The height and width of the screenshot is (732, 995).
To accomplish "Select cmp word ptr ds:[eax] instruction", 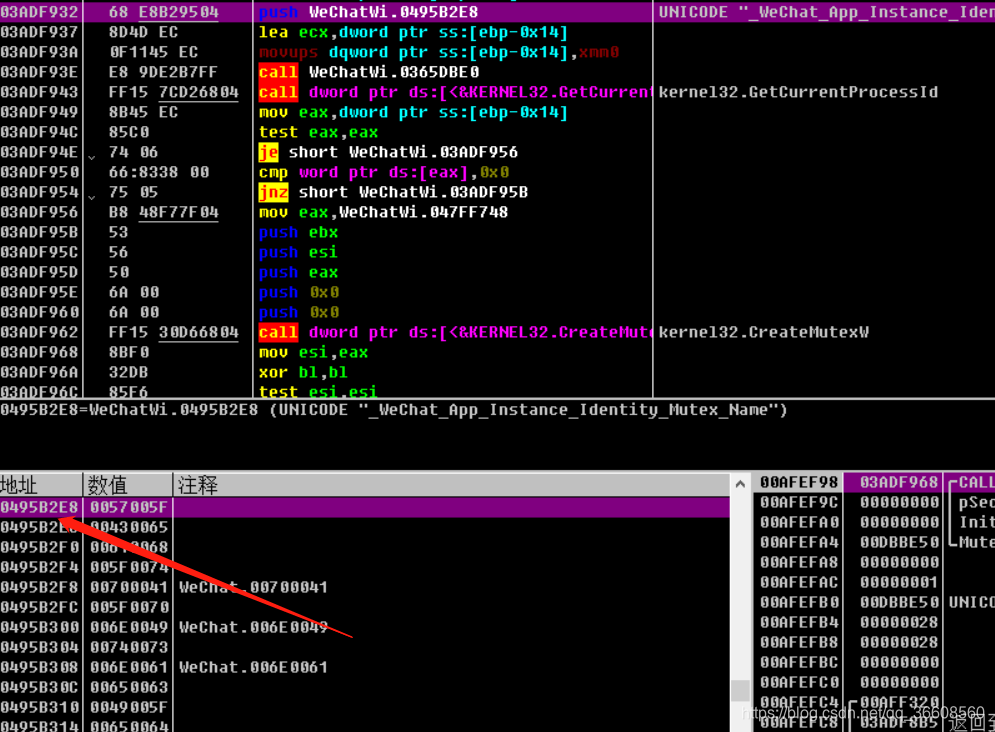I will pos(384,172).
